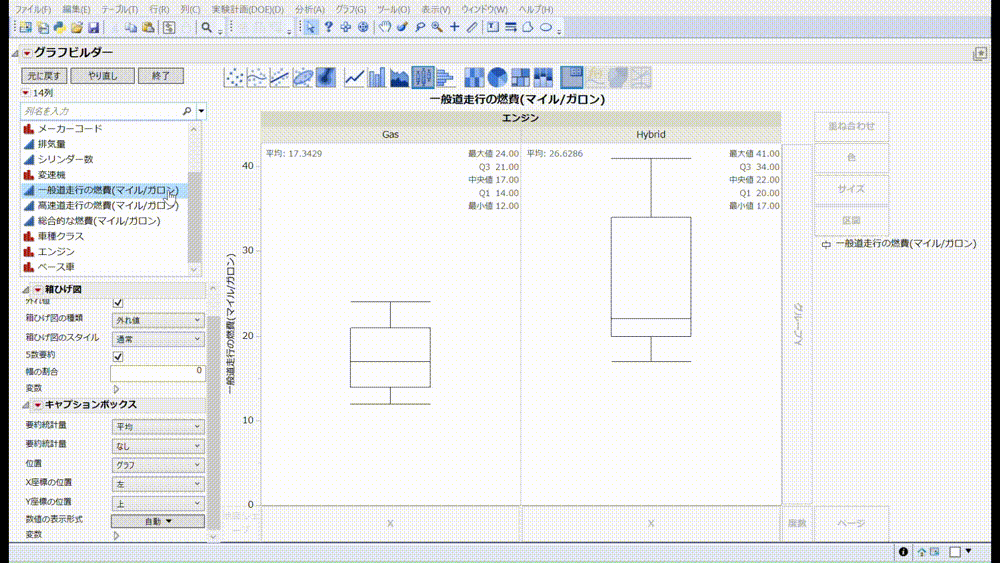Open the X座標の位置 dropdown
The image size is (1000, 563).
coord(158,484)
